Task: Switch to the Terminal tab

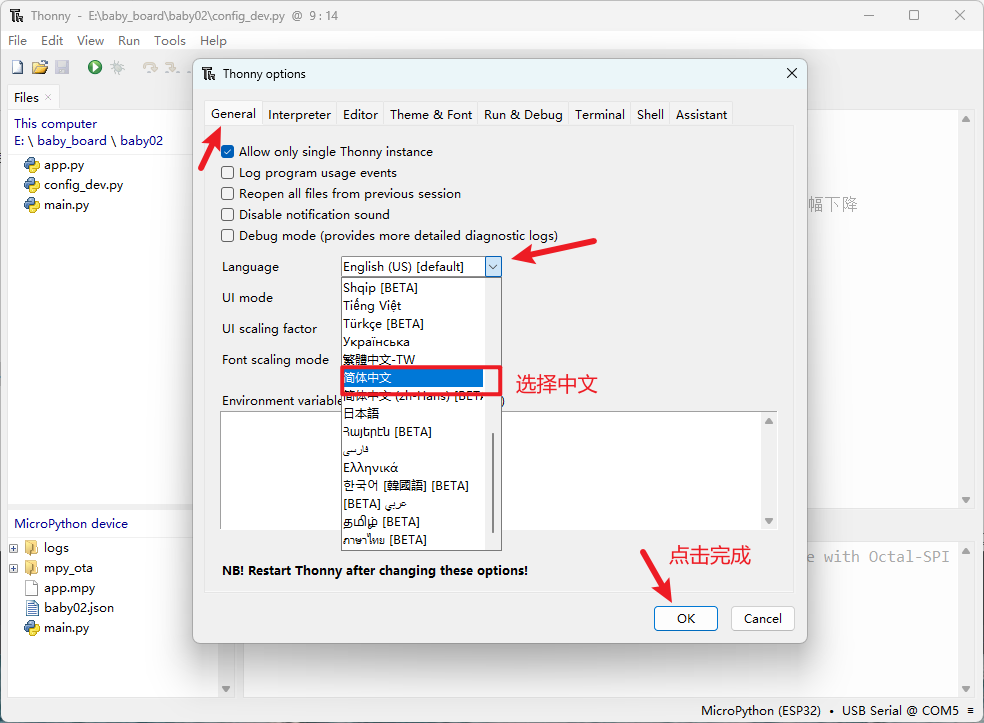Action: tap(600, 115)
